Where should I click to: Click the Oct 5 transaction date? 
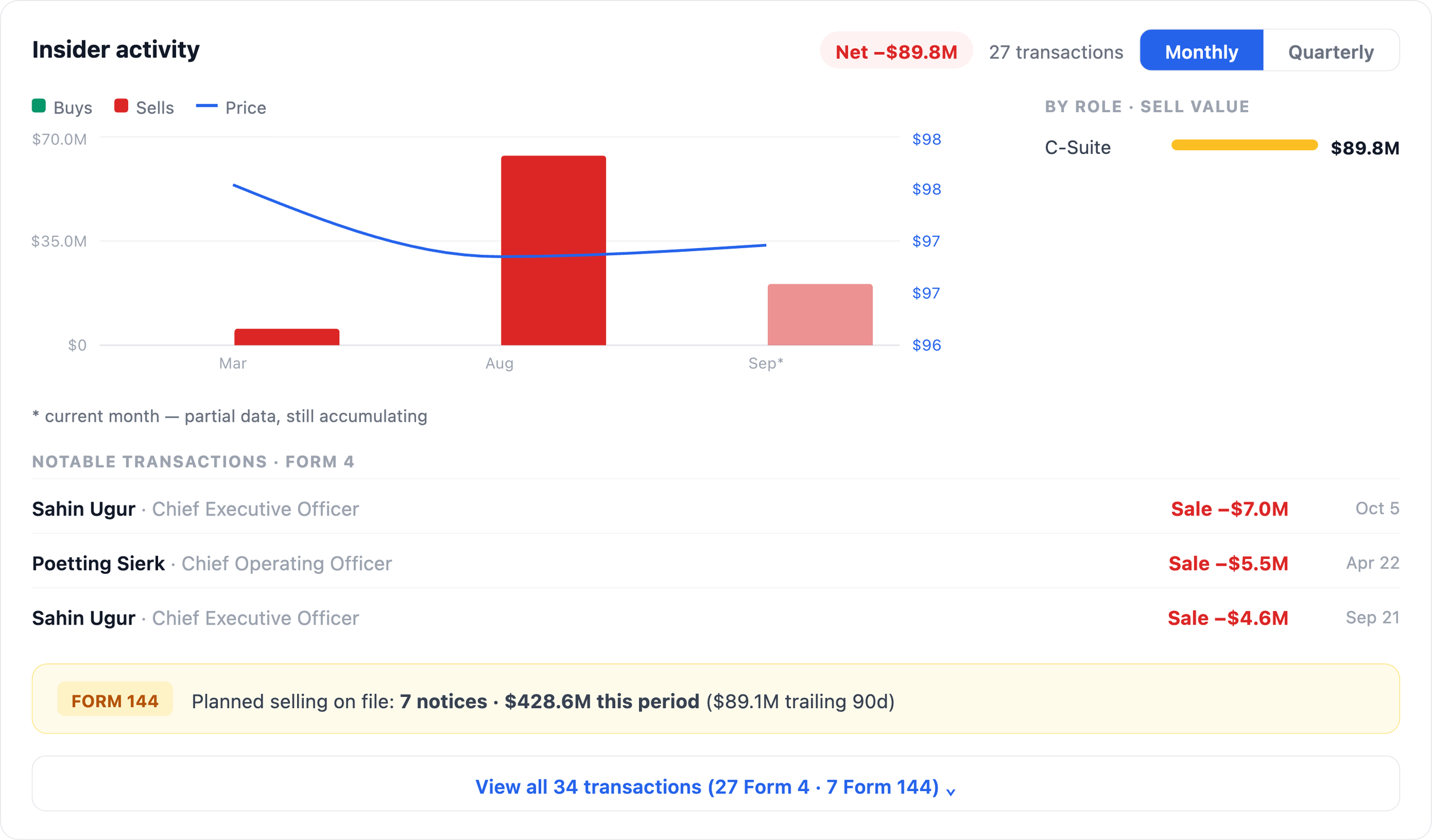pyautogui.click(x=1377, y=508)
